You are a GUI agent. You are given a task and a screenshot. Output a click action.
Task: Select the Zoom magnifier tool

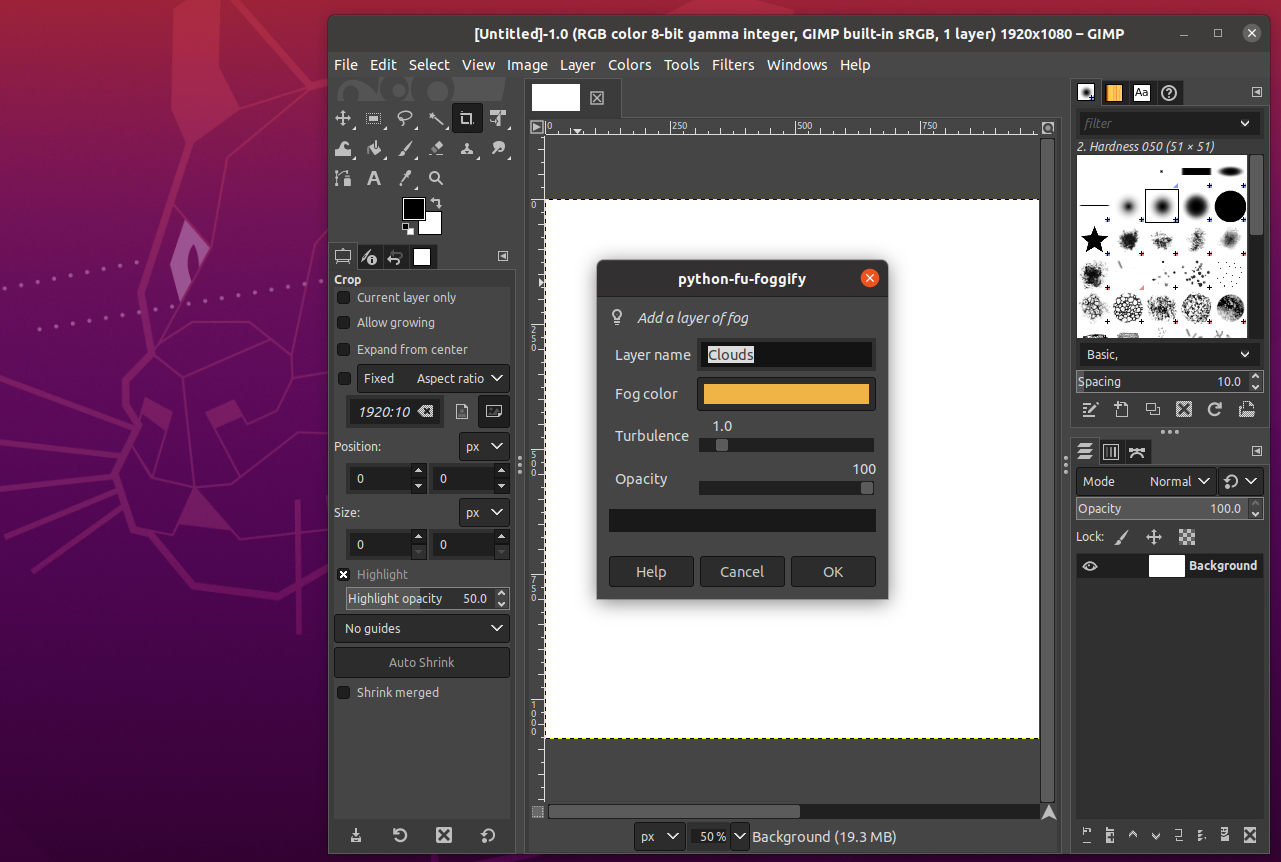point(436,178)
